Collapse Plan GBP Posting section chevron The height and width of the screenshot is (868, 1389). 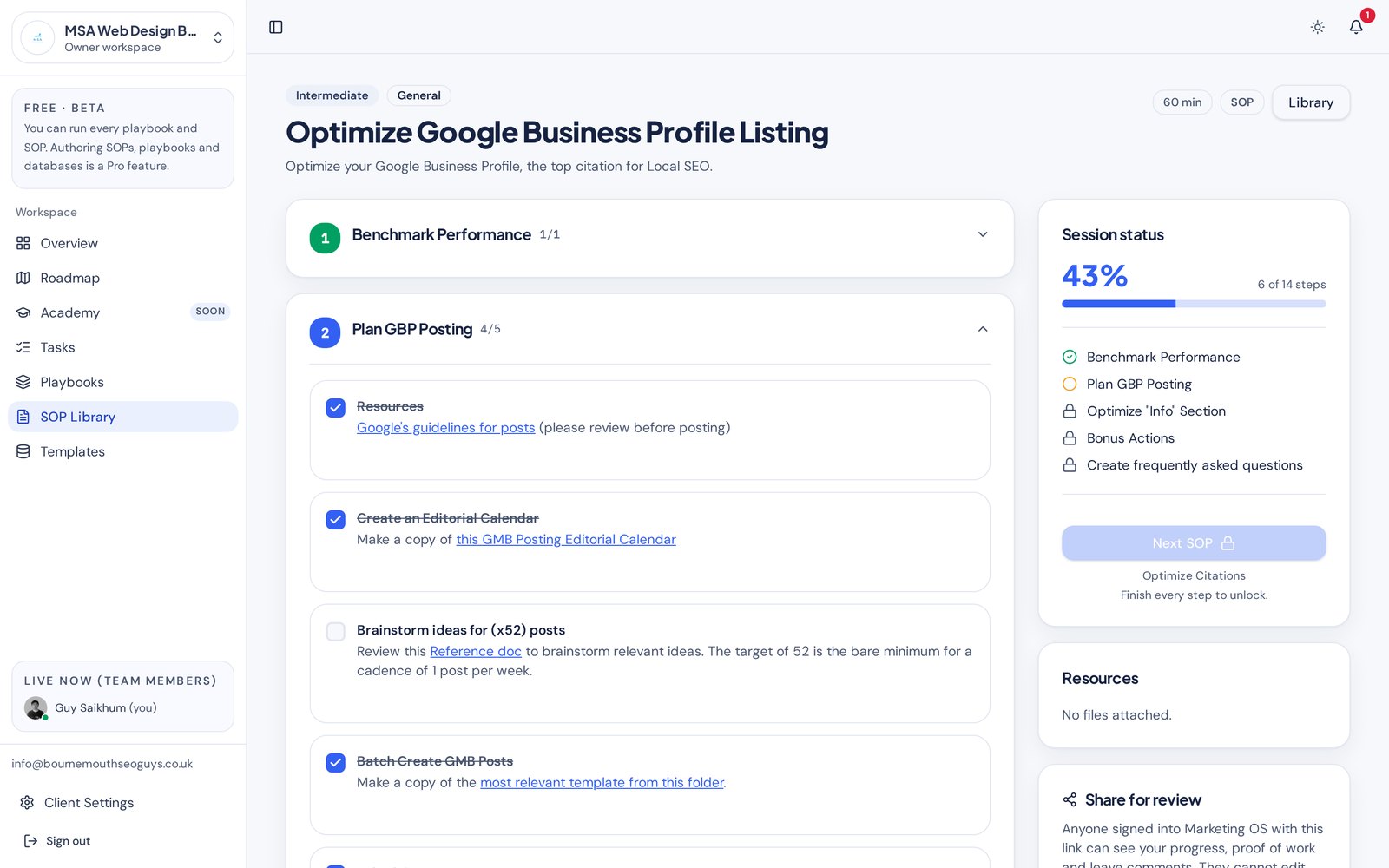pos(983,329)
